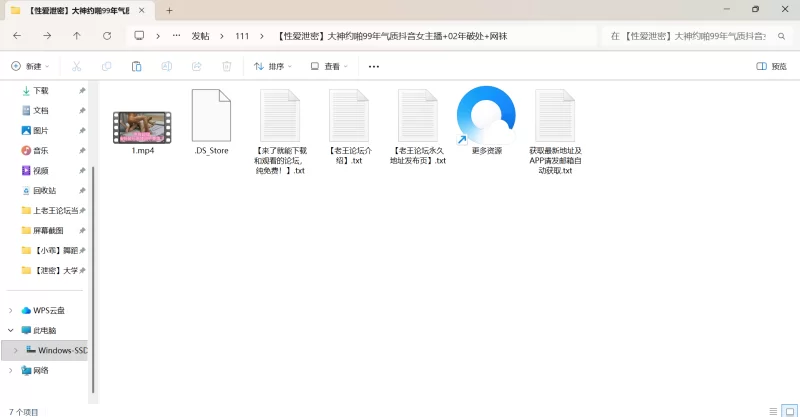This screenshot has width=800, height=417.
Task: Click the Paste clipboard icon
Action: [136, 66]
